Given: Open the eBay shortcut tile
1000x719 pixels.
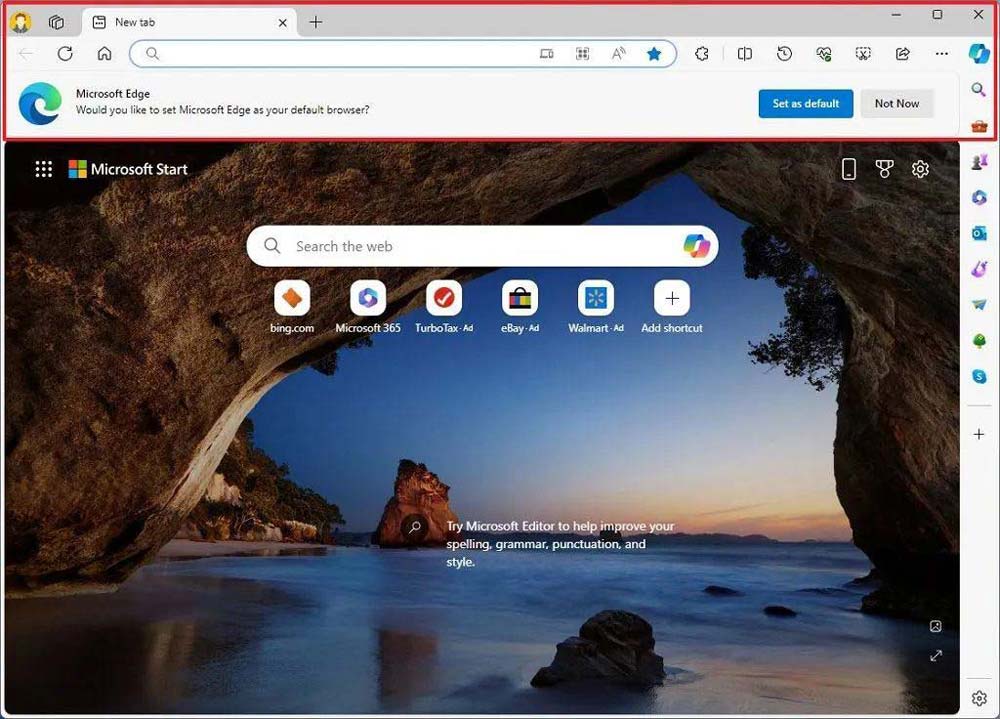Looking at the screenshot, I should coord(519,298).
